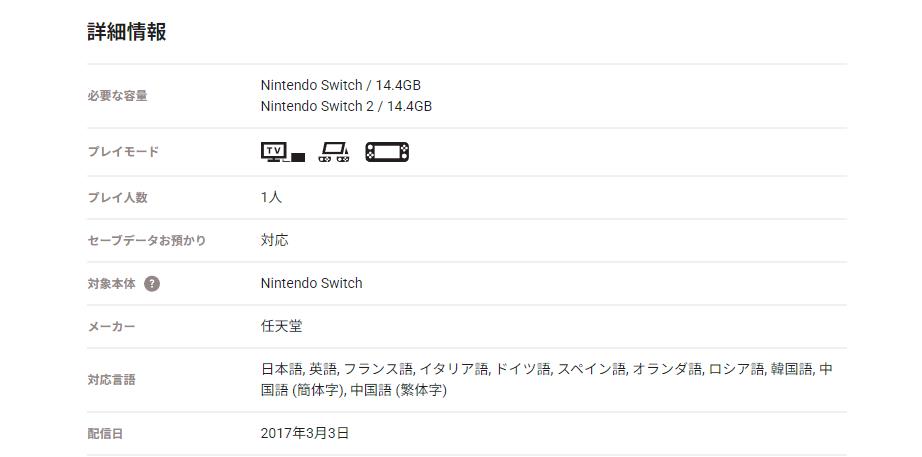Click the TV mode play icon
The width and height of the screenshot is (922, 457).
(x=282, y=152)
